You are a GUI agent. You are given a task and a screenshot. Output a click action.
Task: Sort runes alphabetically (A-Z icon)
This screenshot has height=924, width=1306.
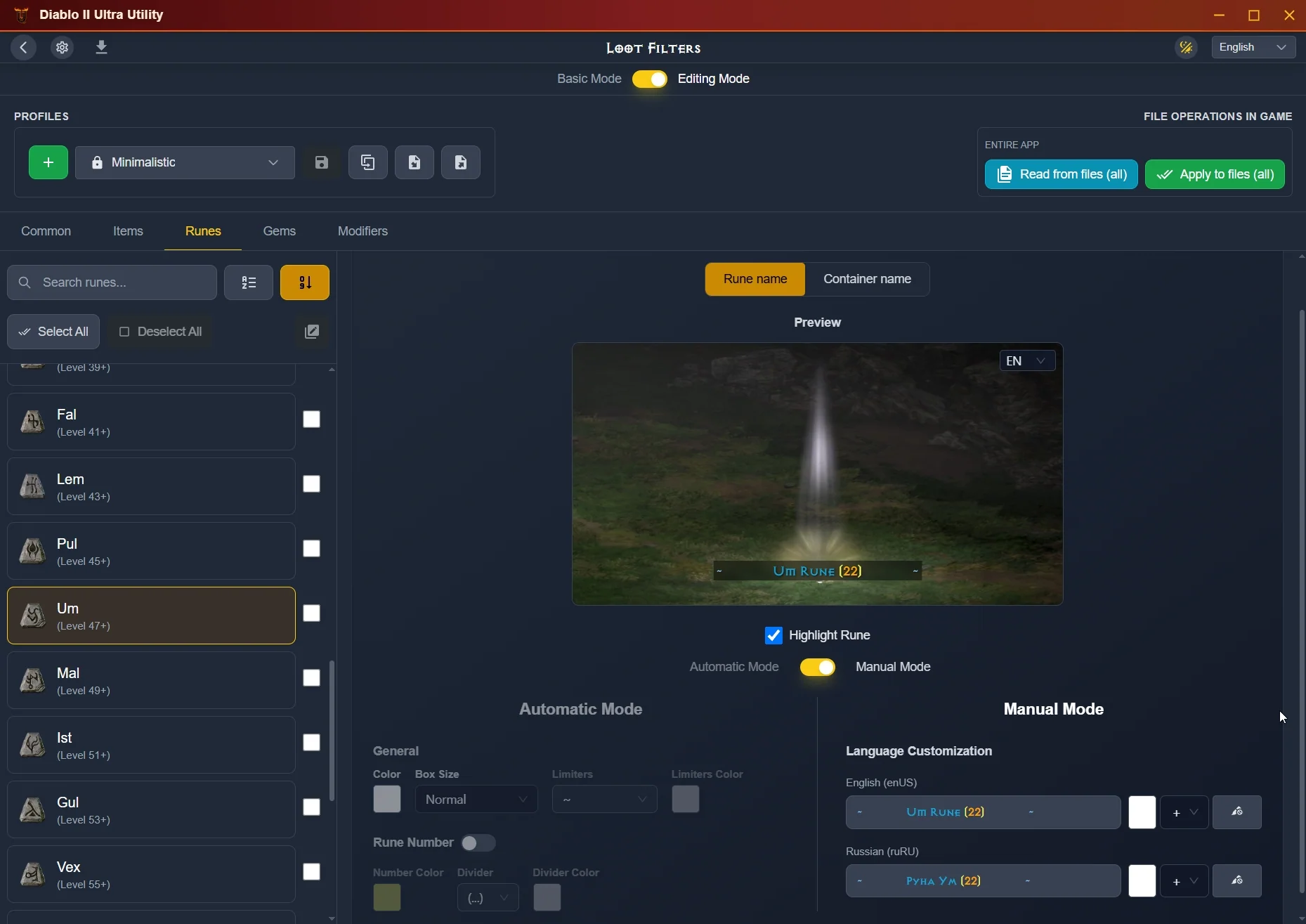[x=249, y=282]
